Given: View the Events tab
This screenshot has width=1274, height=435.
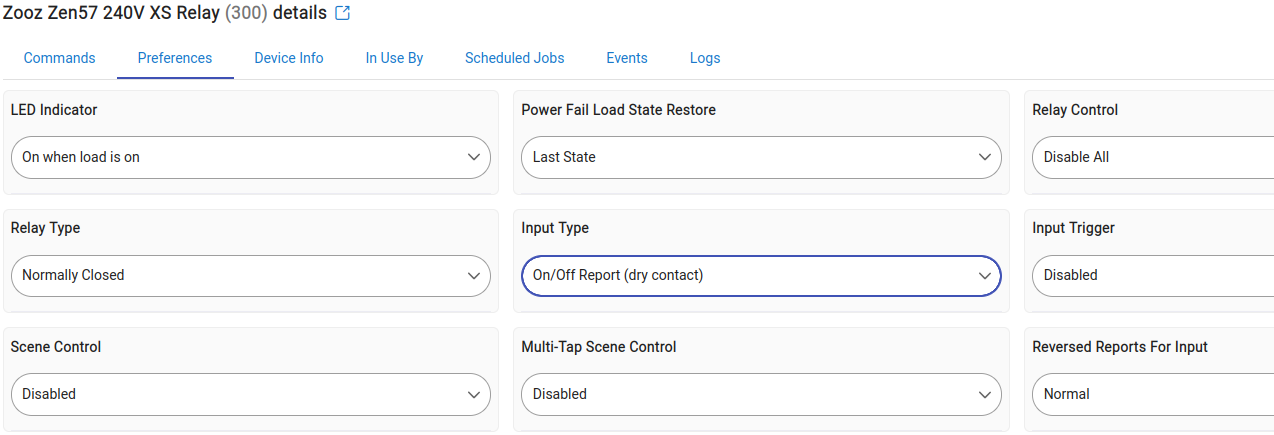Looking at the screenshot, I should click(627, 58).
